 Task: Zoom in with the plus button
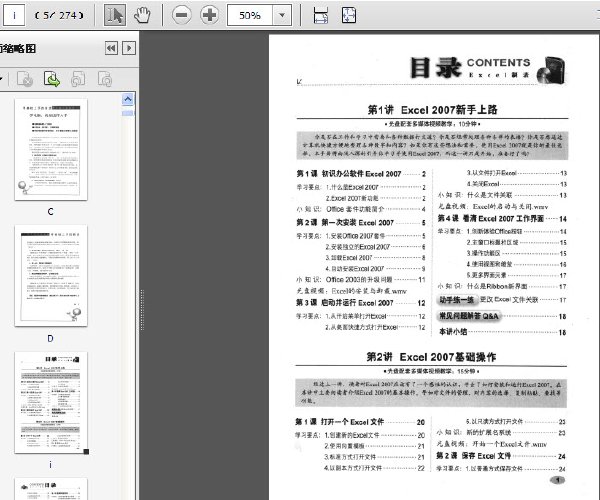tap(209, 15)
